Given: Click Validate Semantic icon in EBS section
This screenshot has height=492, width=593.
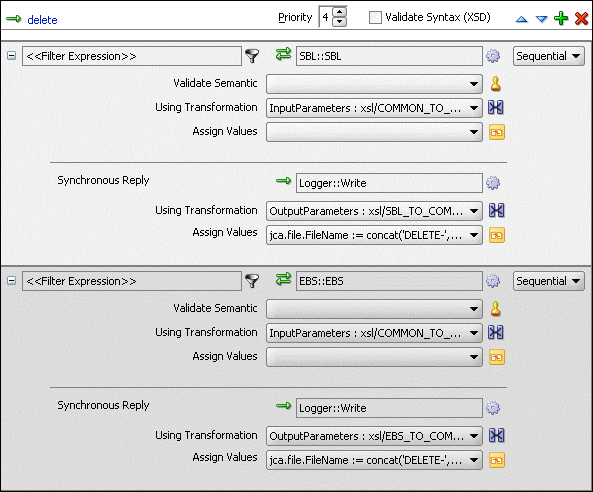Looking at the screenshot, I should [x=495, y=309].
